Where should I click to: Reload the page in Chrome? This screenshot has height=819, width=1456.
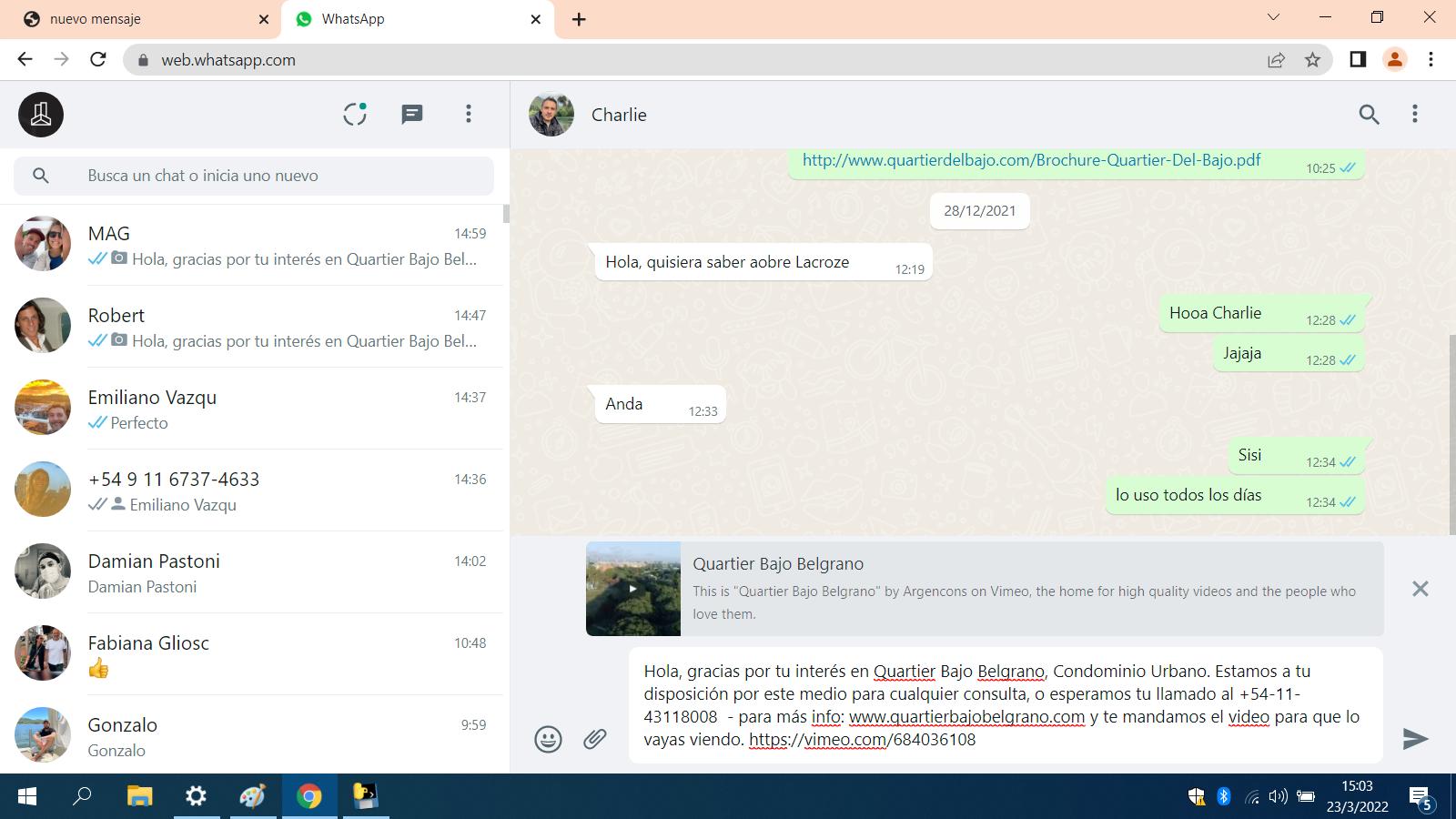98,59
